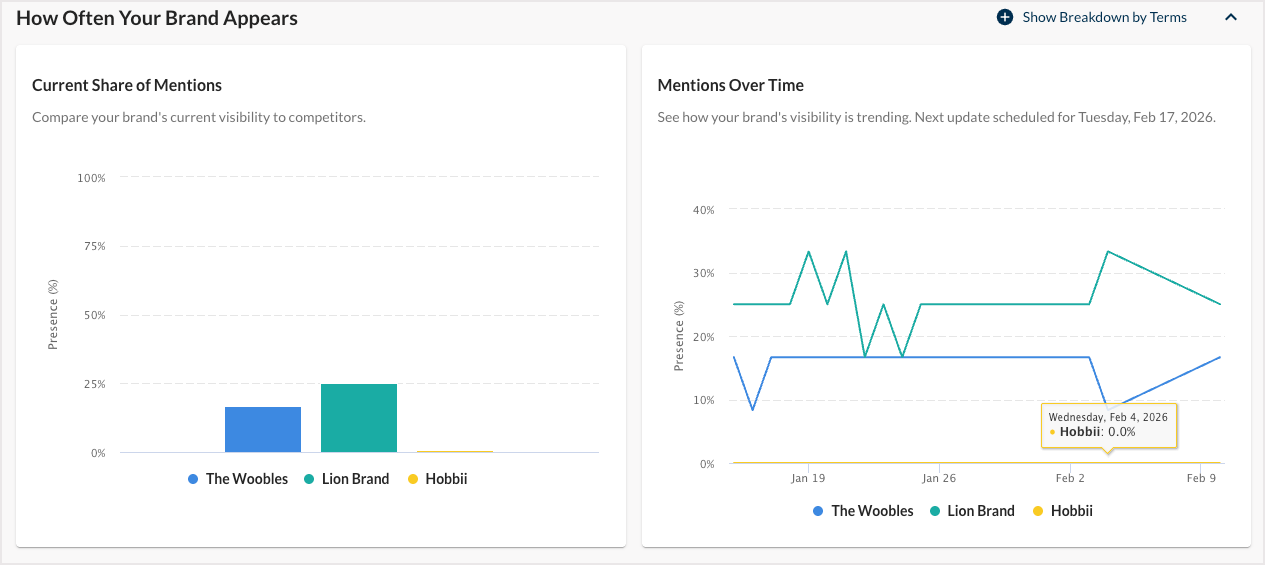
Task: Collapse the How Often Your Brand Appears section
Action: point(1231,17)
